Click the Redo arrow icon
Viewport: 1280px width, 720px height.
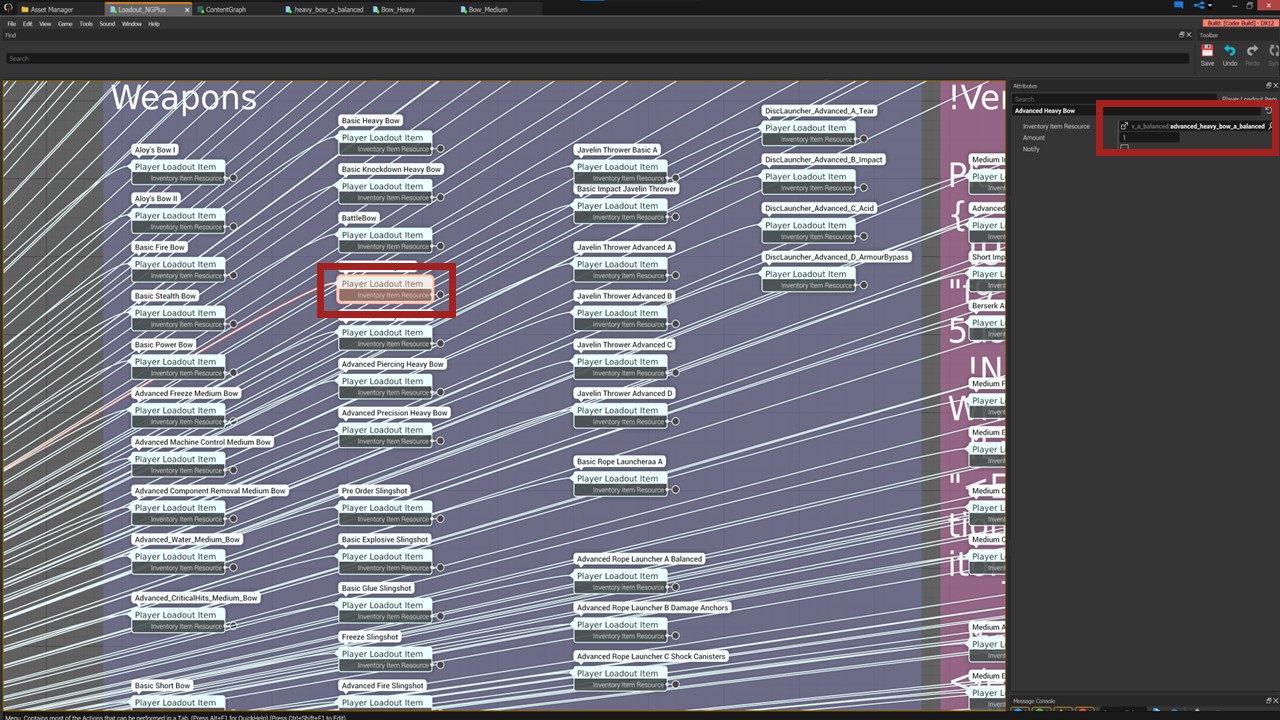(1252, 51)
